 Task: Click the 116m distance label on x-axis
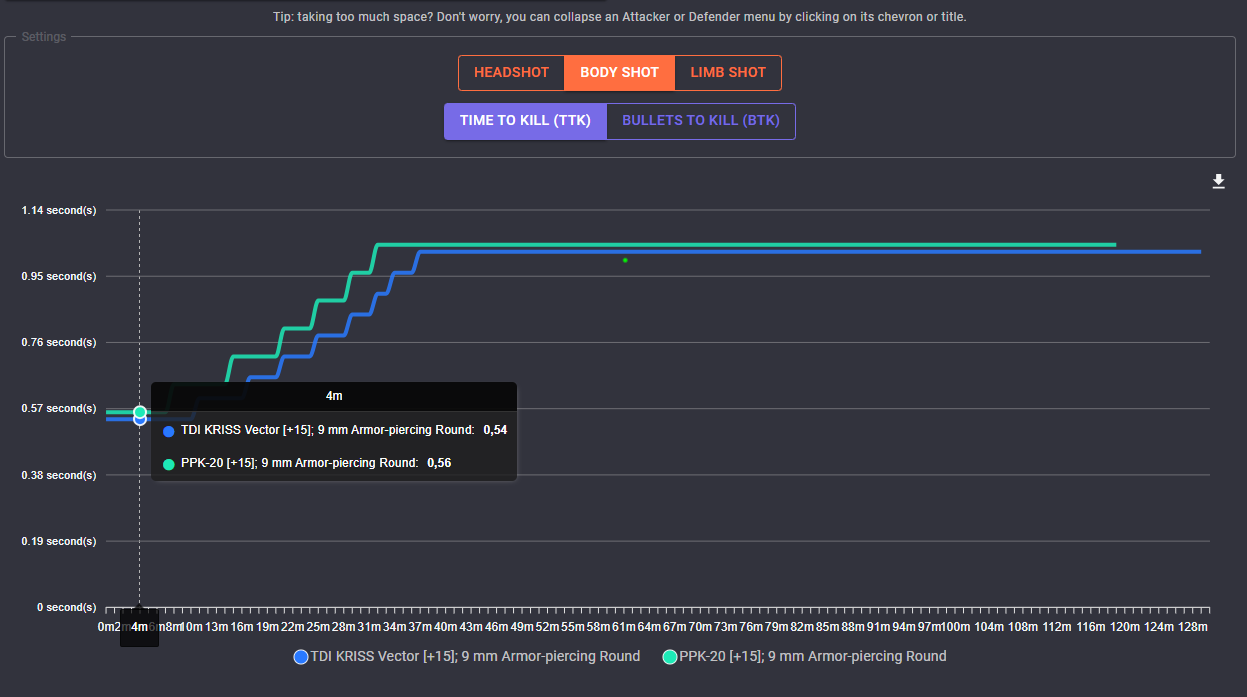(1092, 627)
